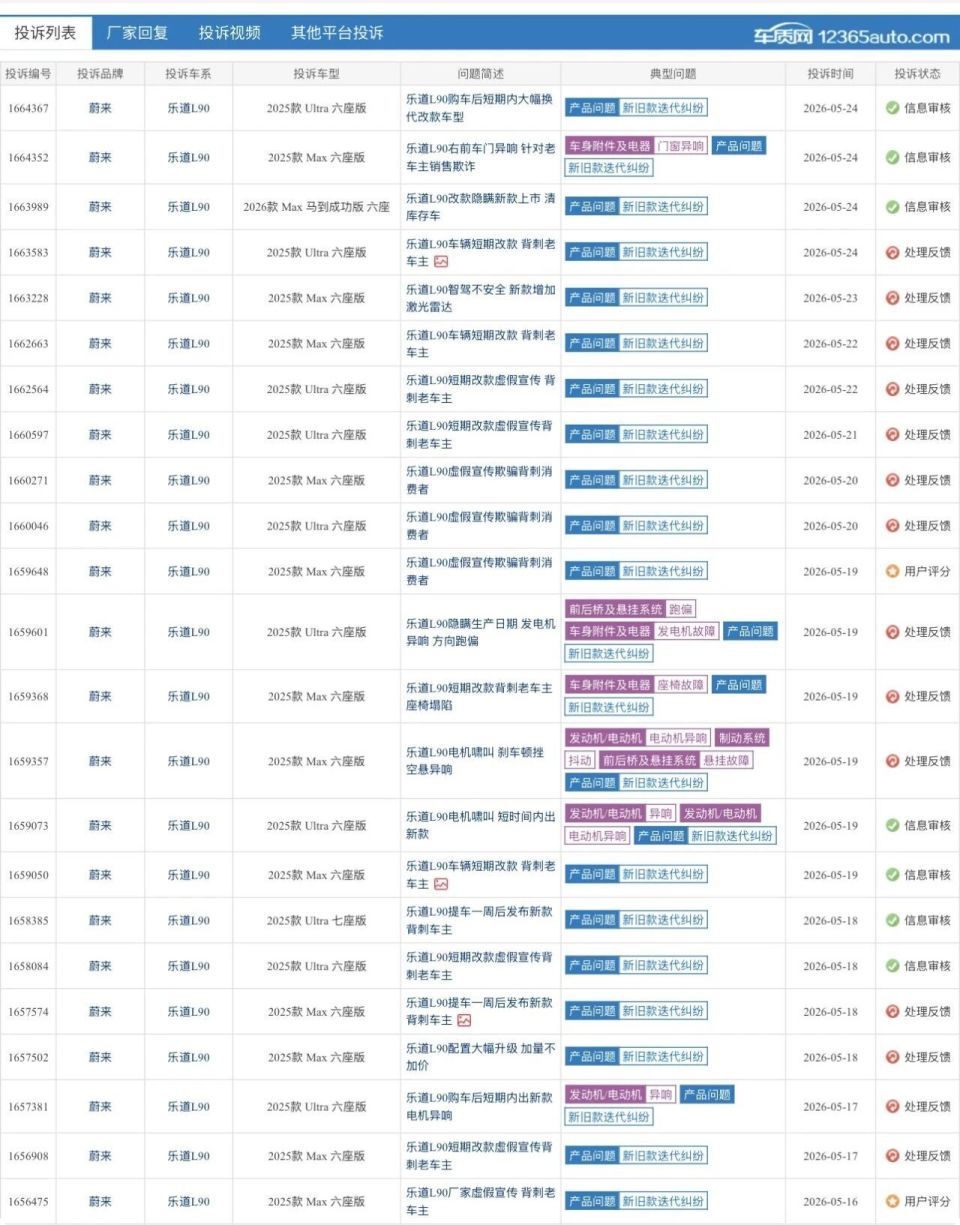Open image icon in complaint 1657574 description
This screenshot has width=960, height=1225.
[464, 1021]
